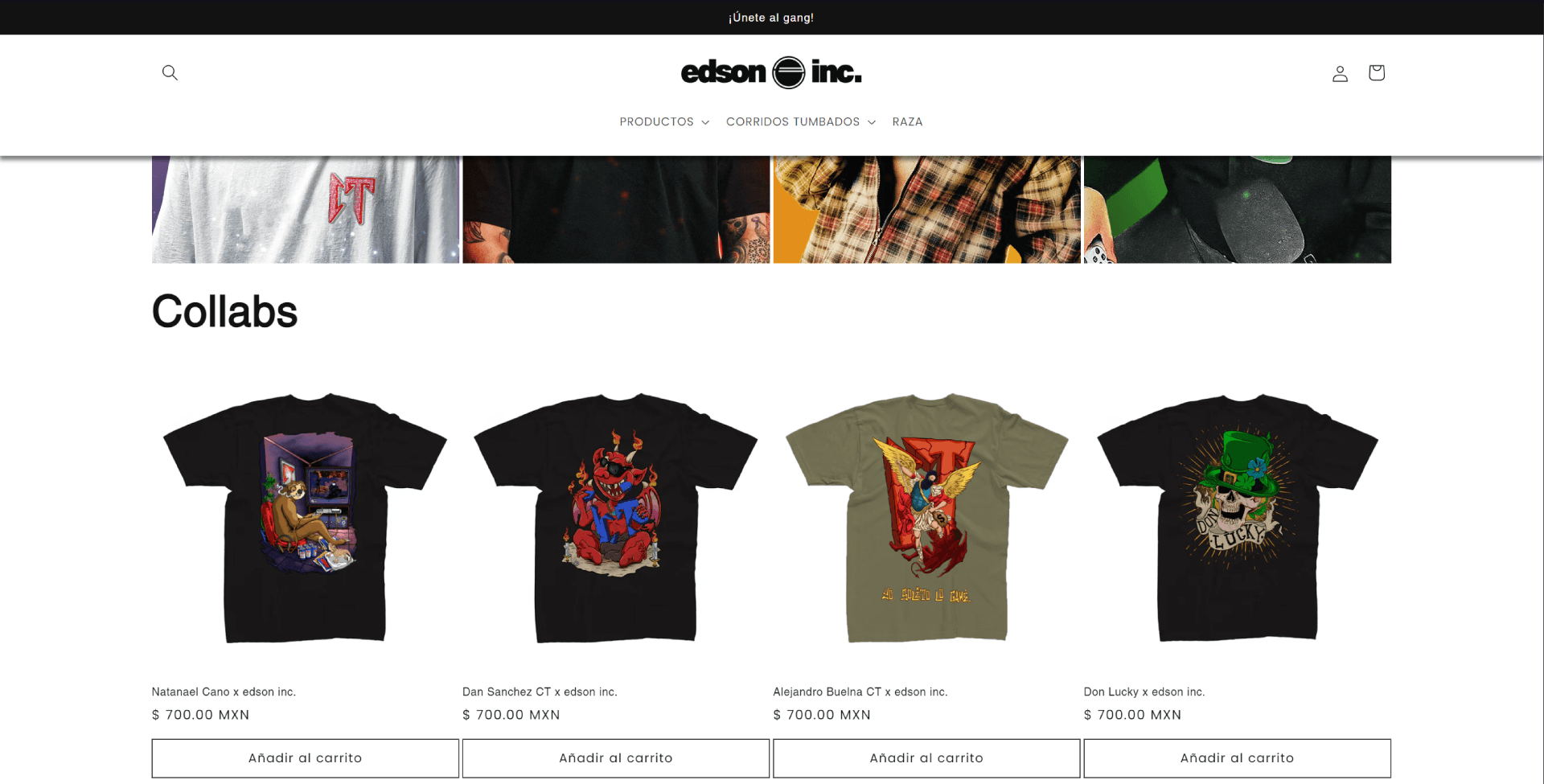Open the Alejandro Buelna CT x edson inc. link
The width and height of the screenshot is (1544, 784).
(x=860, y=692)
